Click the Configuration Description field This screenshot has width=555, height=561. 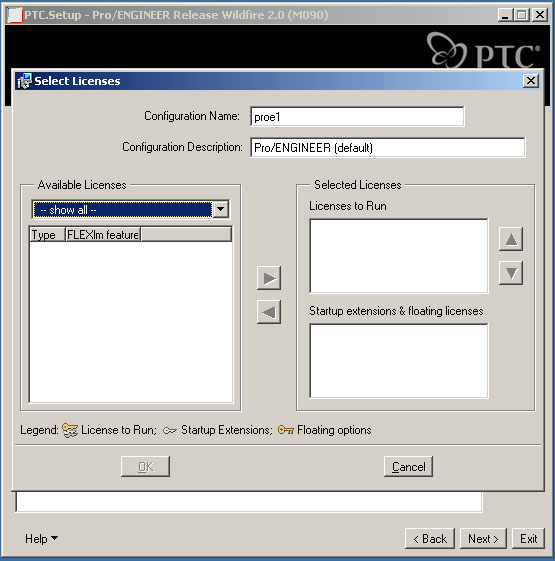point(388,147)
